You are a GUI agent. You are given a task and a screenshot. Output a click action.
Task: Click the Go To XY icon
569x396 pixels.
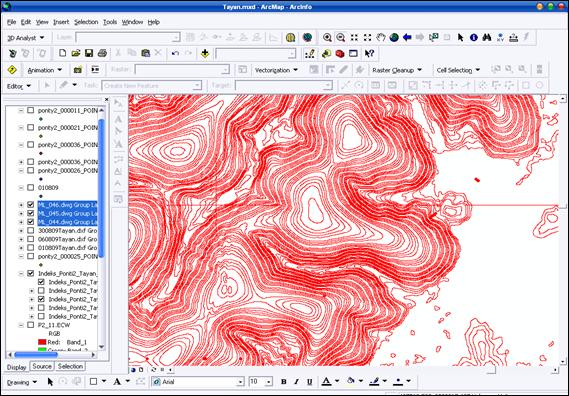[x=500, y=37]
